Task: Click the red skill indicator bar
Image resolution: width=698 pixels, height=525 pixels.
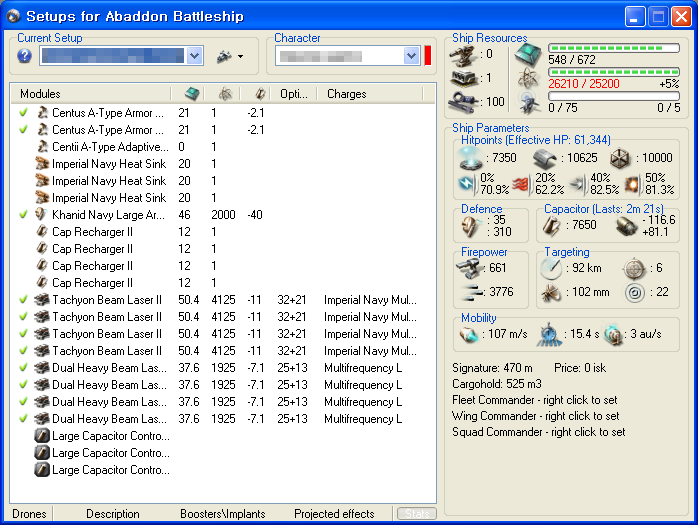Action: click(428, 56)
